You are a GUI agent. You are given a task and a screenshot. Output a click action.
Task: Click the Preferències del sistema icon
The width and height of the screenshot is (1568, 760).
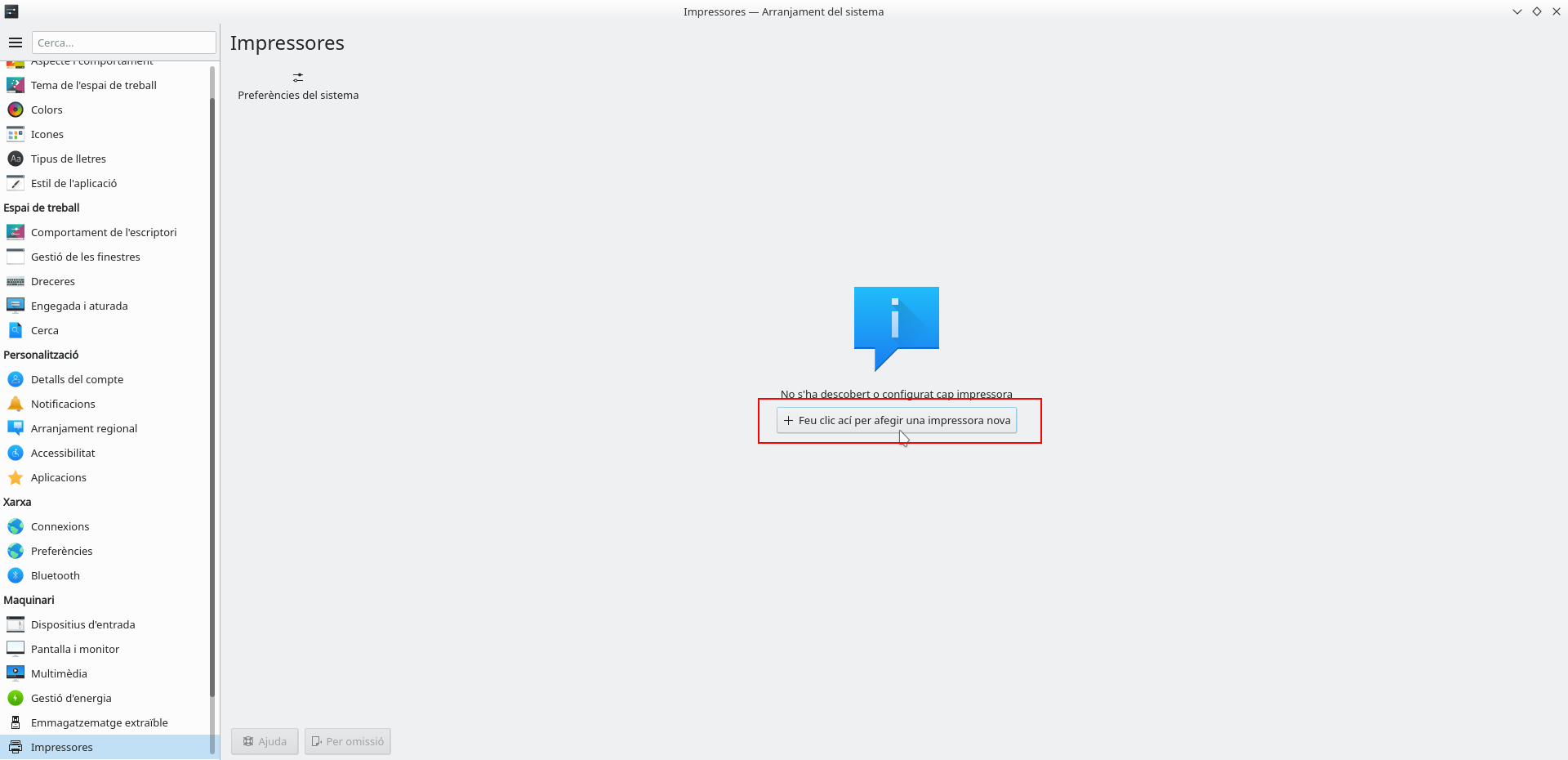(298, 78)
